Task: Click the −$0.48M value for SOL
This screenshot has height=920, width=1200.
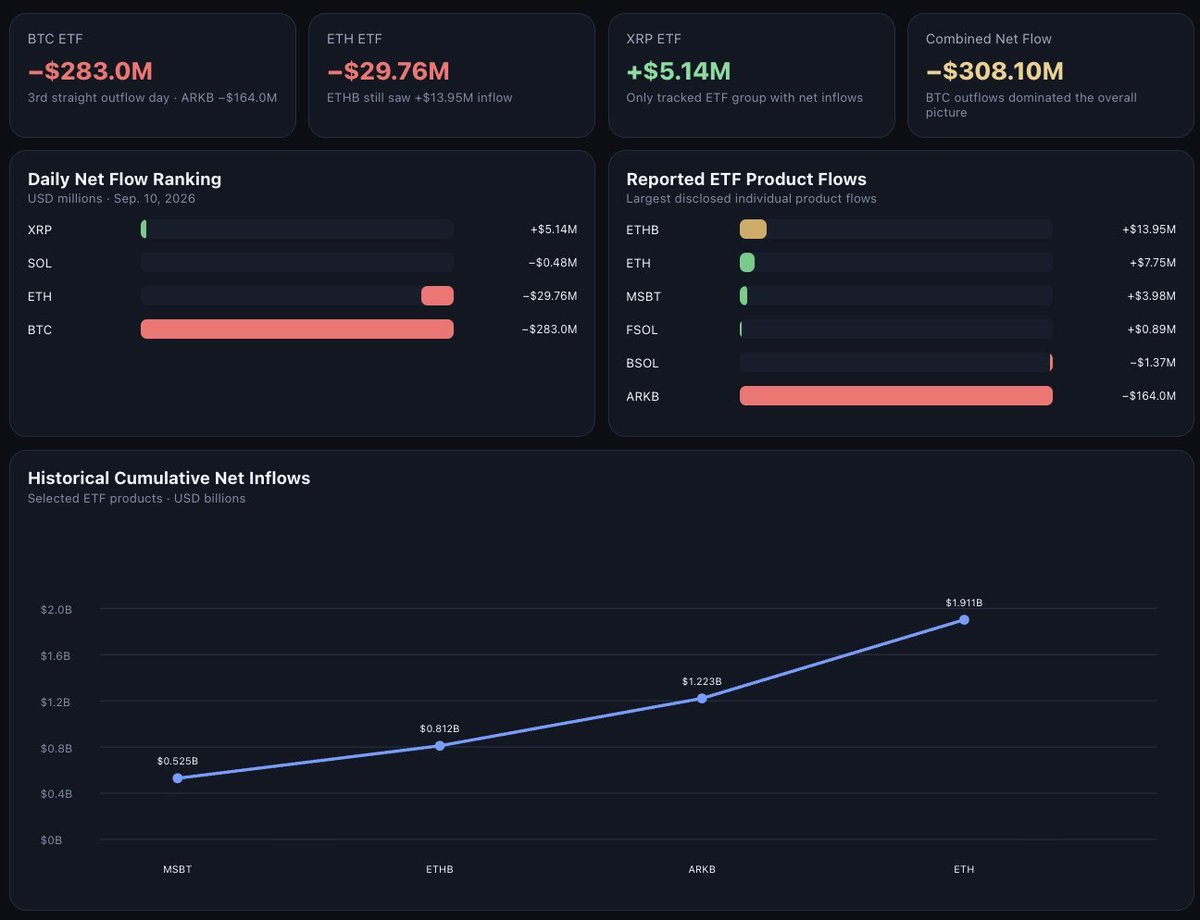Action: 553,263
